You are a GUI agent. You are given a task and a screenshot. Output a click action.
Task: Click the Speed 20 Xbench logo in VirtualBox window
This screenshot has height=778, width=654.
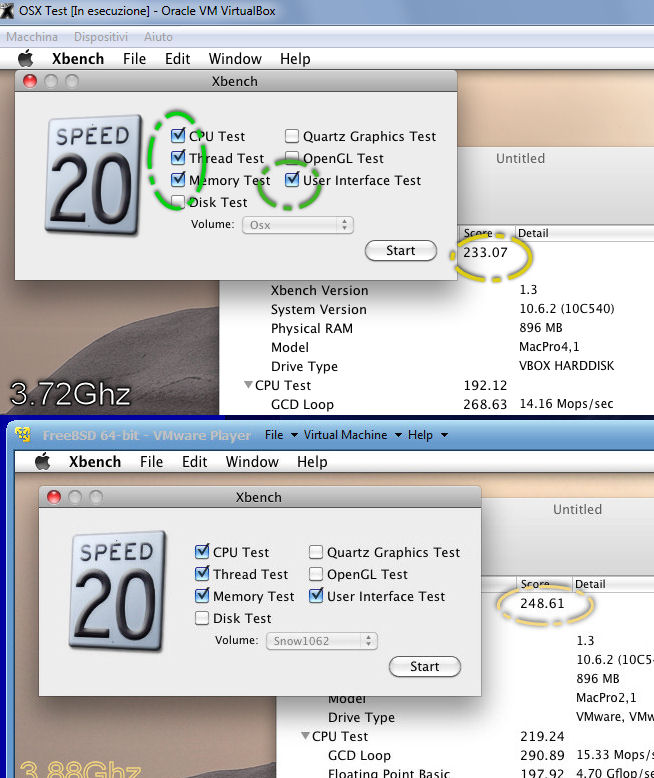[x=93, y=175]
